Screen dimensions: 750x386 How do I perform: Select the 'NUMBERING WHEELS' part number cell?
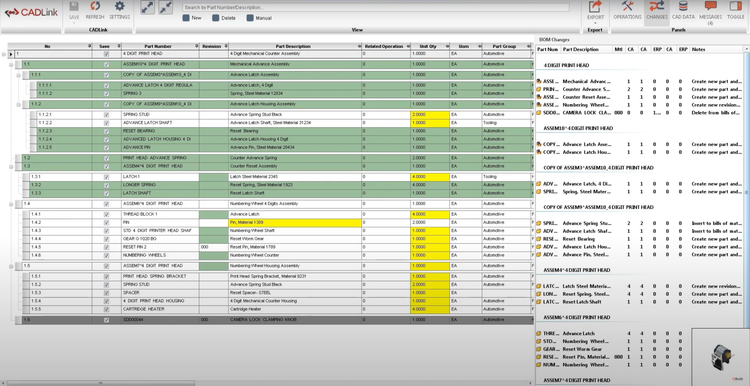pos(160,255)
